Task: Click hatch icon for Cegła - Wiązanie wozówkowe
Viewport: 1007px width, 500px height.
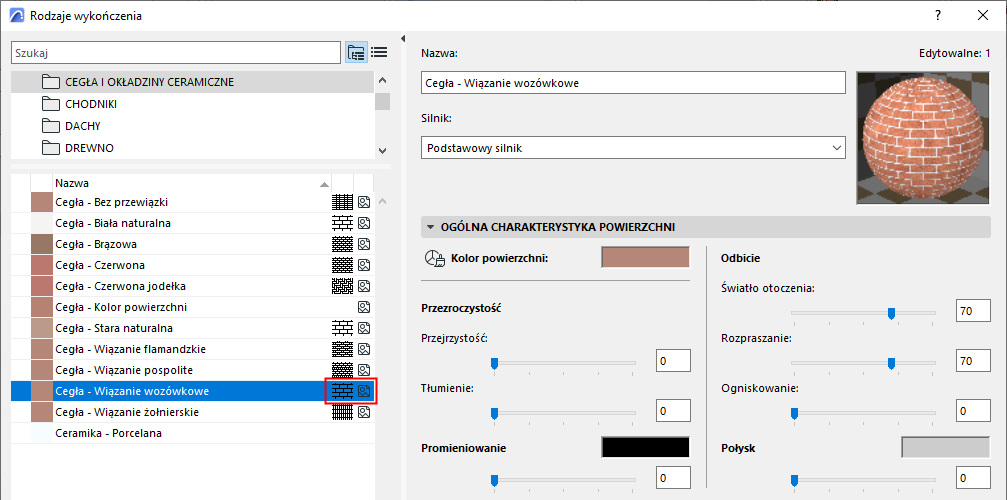Action: pyautogui.click(x=342, y=391)
